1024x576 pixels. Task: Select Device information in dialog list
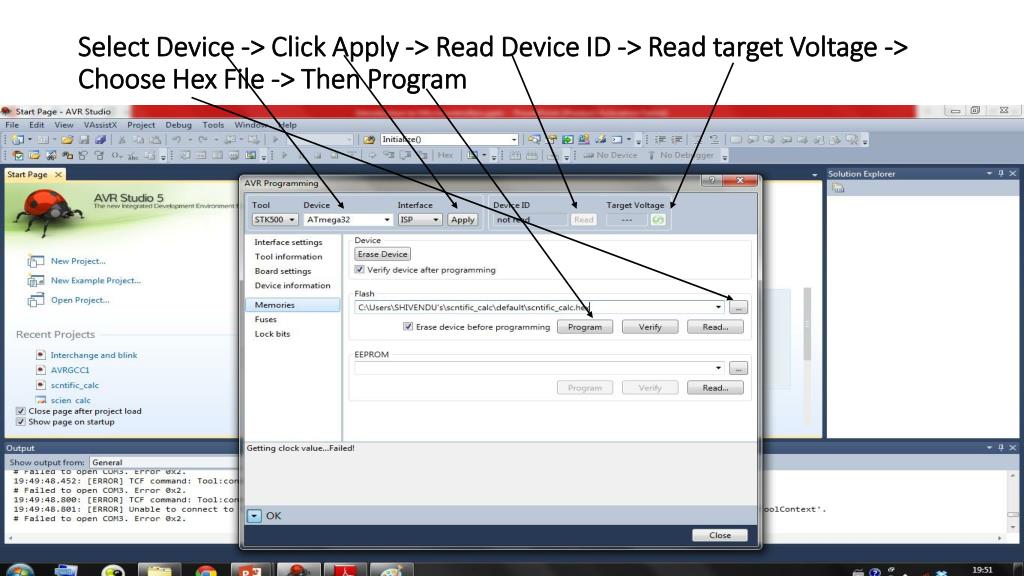[293, 285]
